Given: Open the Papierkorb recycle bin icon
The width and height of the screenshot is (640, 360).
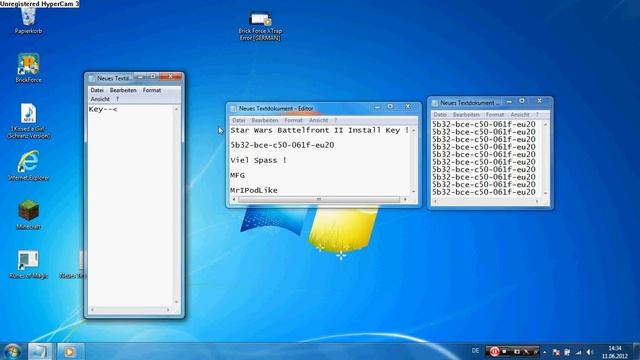Looking at the screenshot, I should [28, 21].
